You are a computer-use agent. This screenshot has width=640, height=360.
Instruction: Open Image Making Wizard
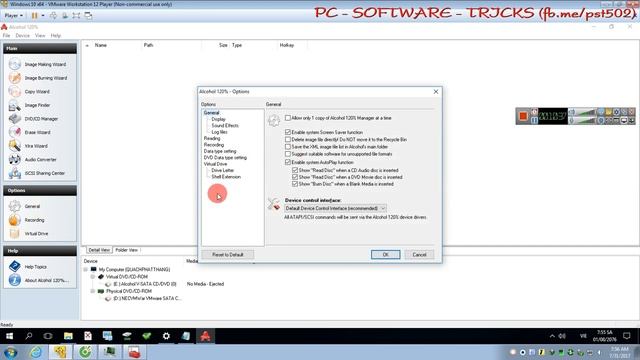39,64
